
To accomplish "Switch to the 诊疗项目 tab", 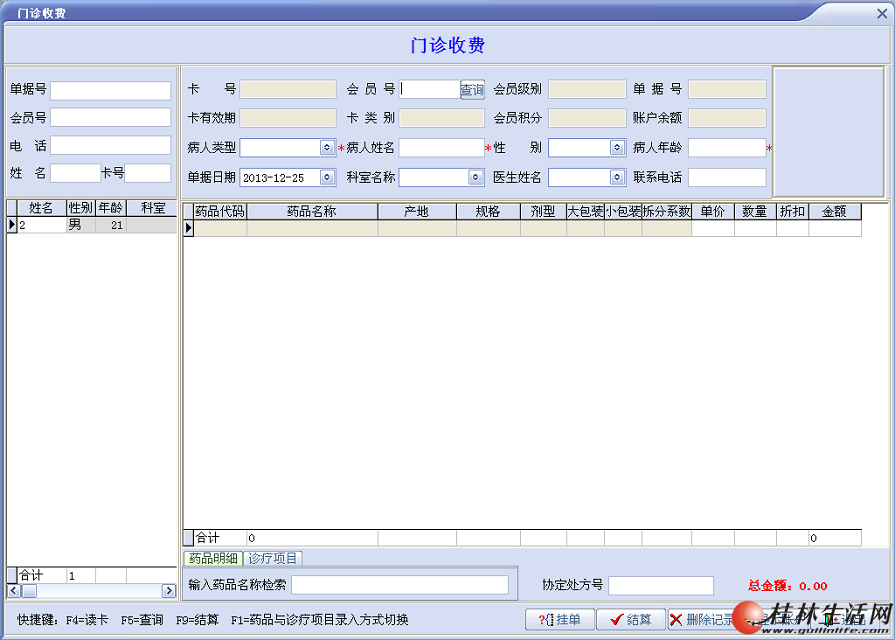I will (x=272, y=558).
